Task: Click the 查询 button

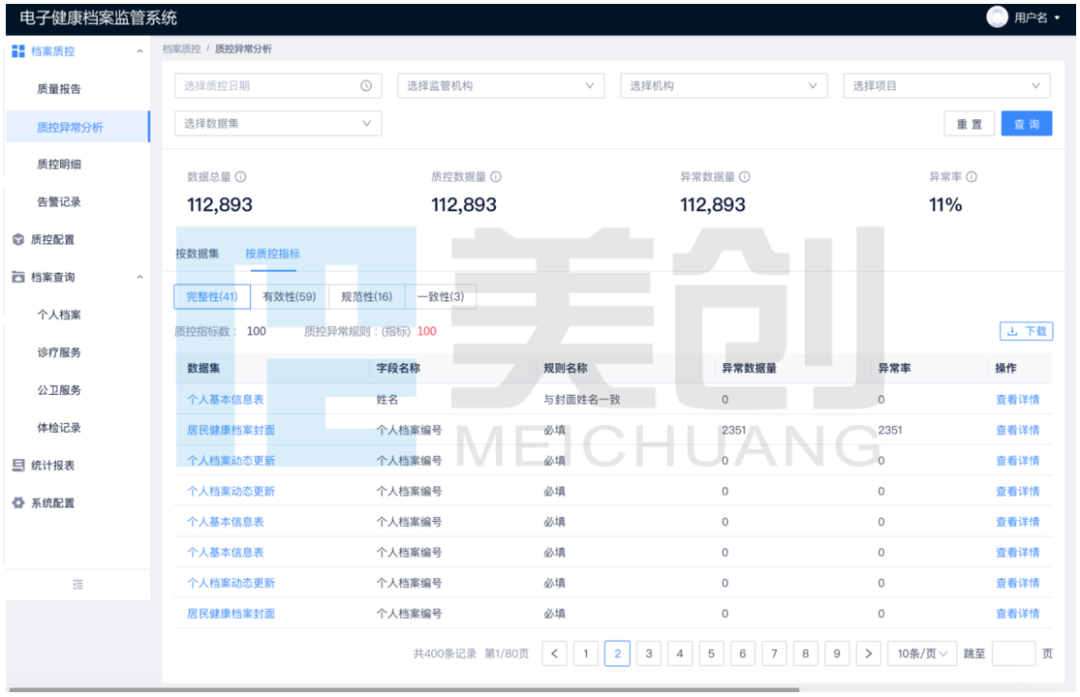Action: (x=1026, y=124)
